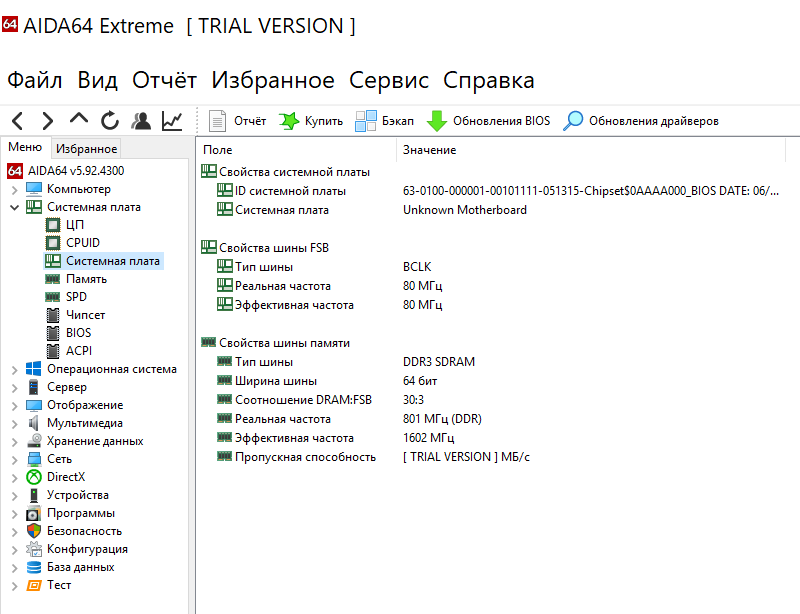Click Обновления драйверов driver updates
800x614 pixels.
tap(641, 121)
